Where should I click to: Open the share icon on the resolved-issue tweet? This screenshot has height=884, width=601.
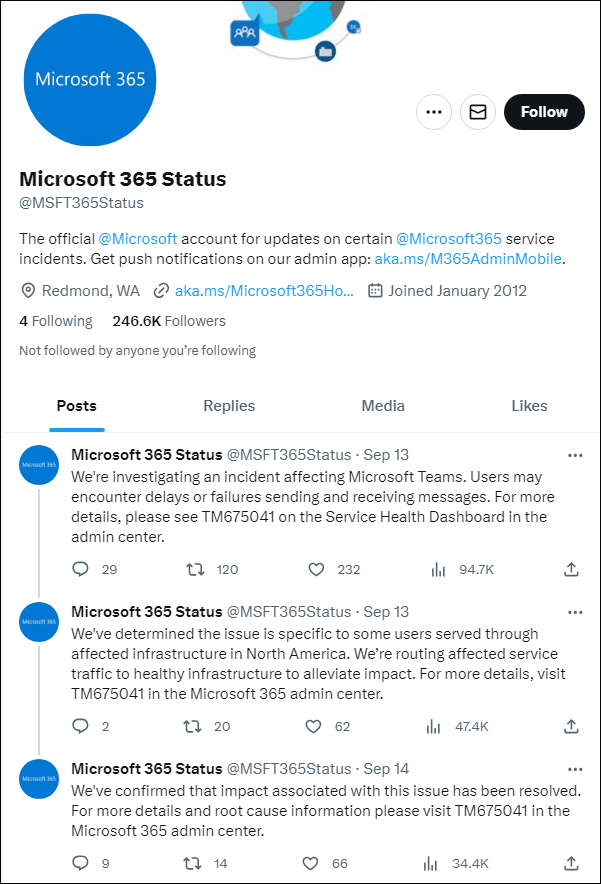(571, 863)
